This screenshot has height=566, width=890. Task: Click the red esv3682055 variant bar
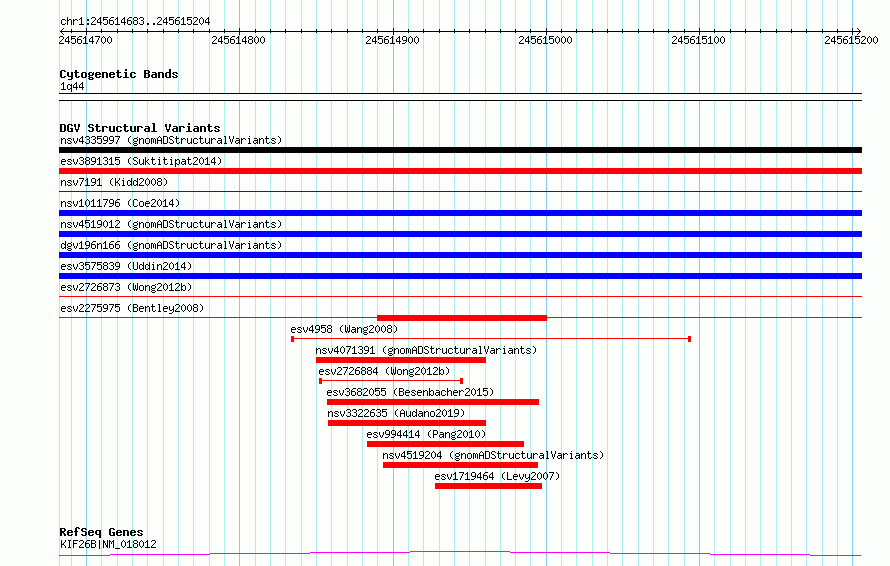(433, 402)
